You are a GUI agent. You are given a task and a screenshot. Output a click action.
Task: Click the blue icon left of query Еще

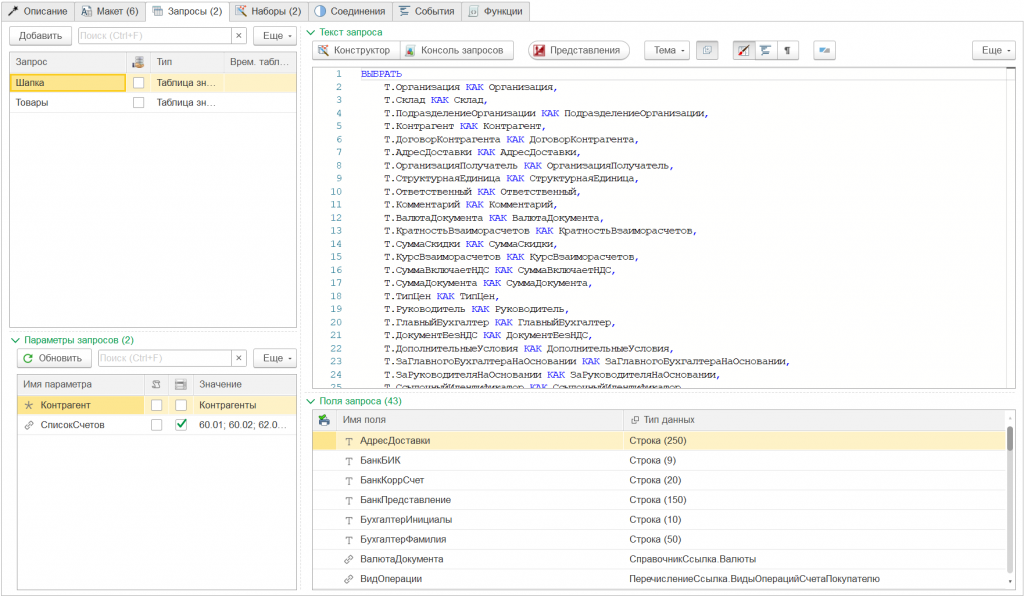(x=824, y=50)
